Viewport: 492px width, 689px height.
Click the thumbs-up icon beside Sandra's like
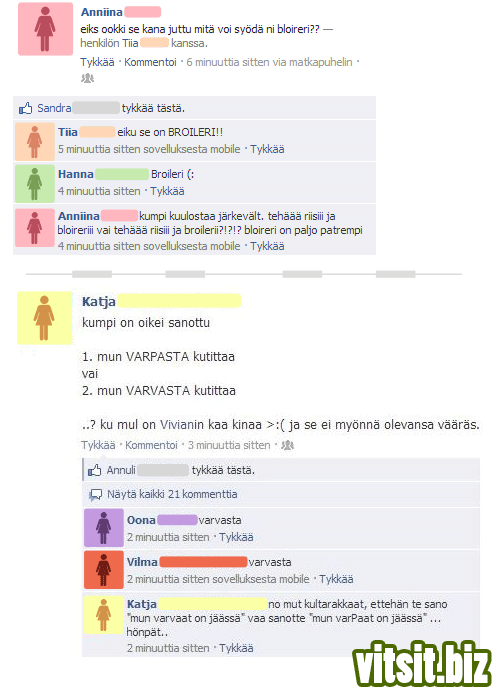tap(25, 108)
